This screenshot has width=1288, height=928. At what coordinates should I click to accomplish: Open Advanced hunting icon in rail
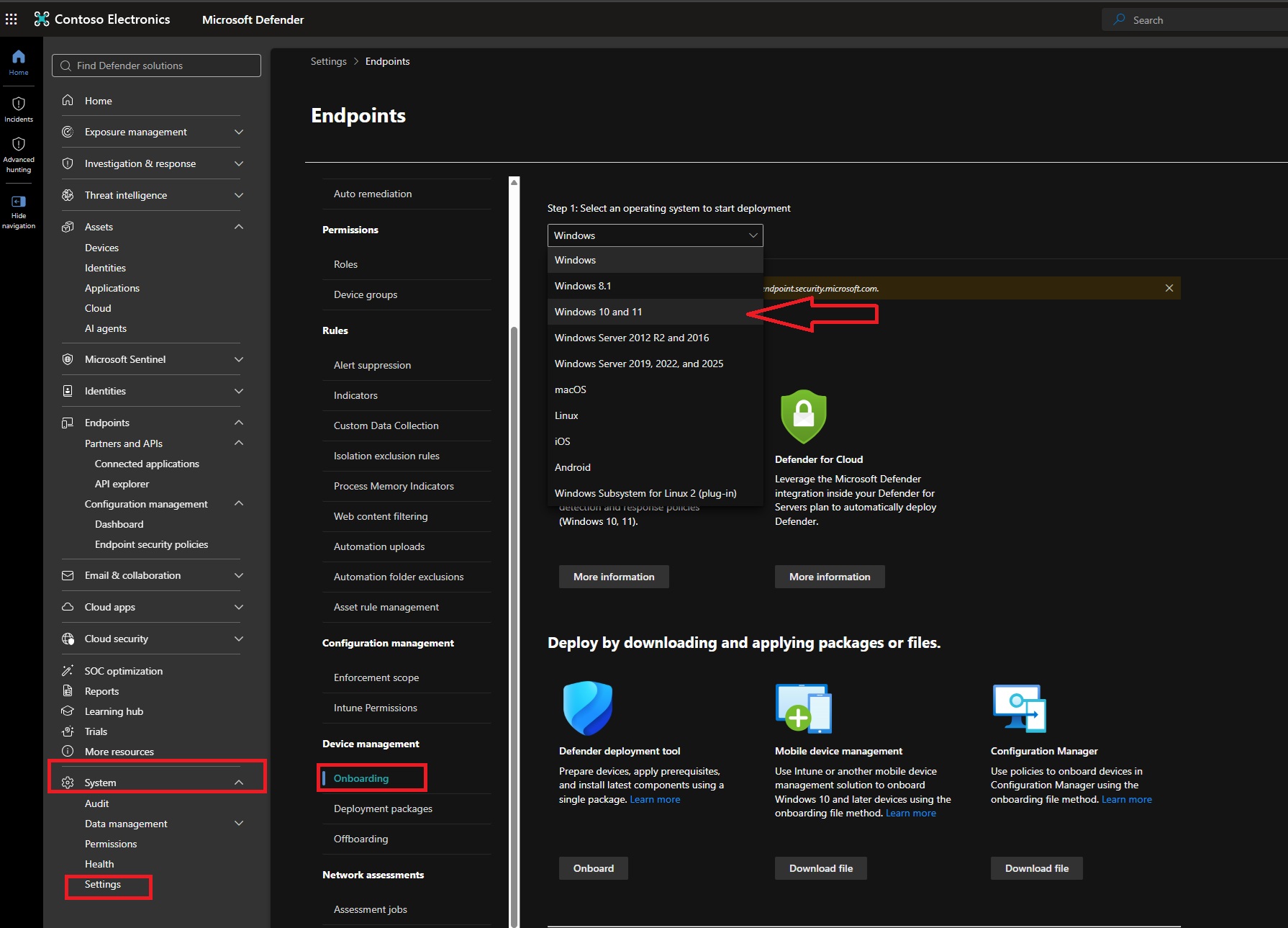click(x=19, y=144)
